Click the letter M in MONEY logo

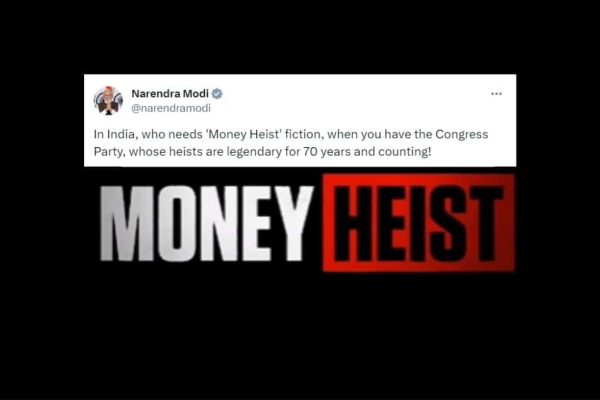[128, 224]
